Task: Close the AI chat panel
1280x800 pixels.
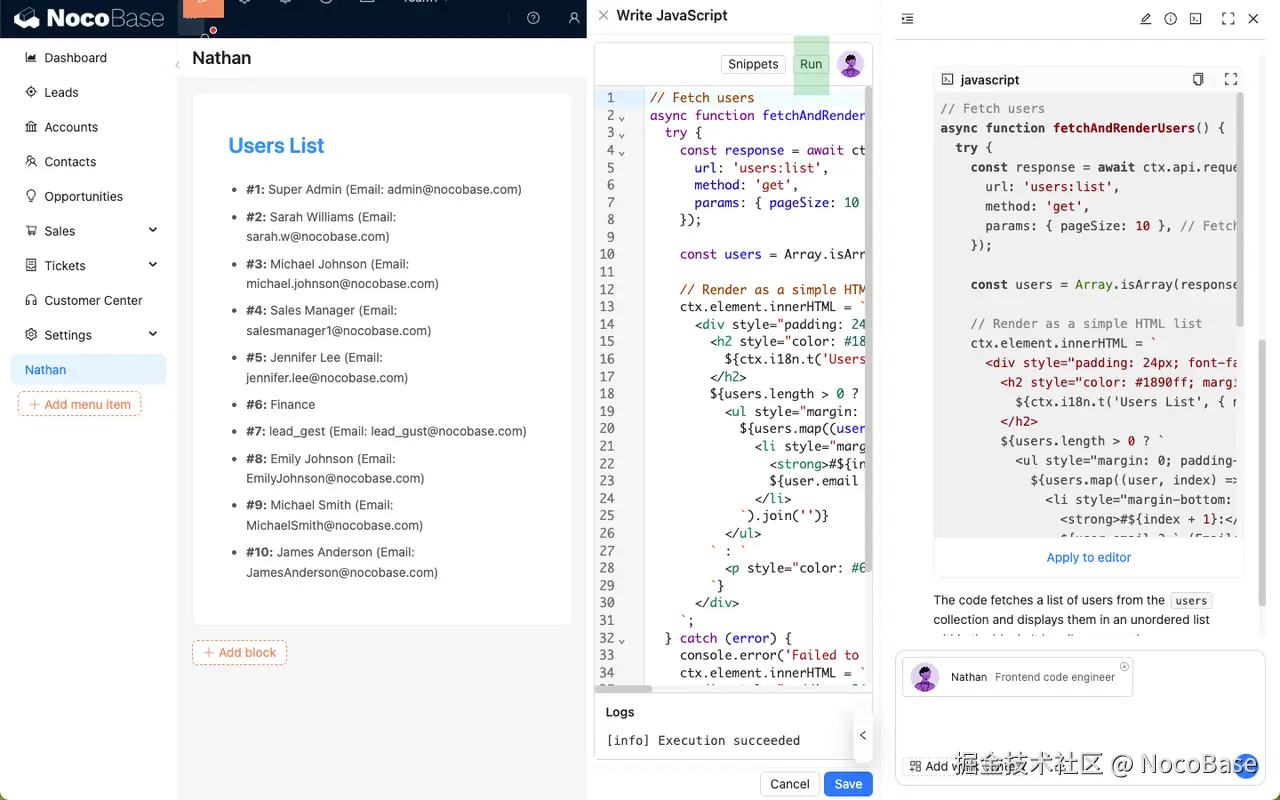Action: click(x=1253, y=19)
